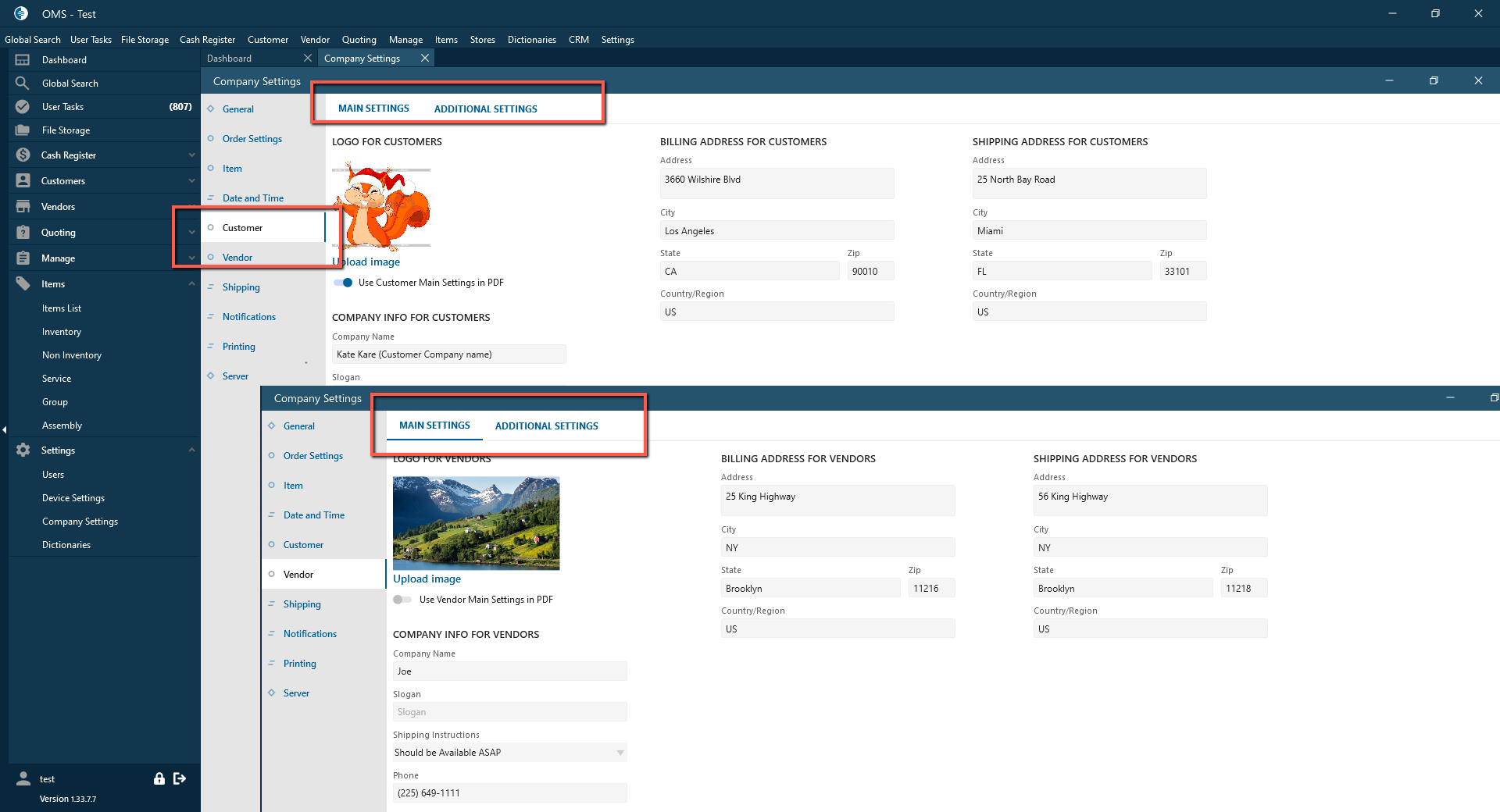Click the Vendors icon in the sidebar
The width and height of the screenshot is (1500, 812).
point(23,207)
